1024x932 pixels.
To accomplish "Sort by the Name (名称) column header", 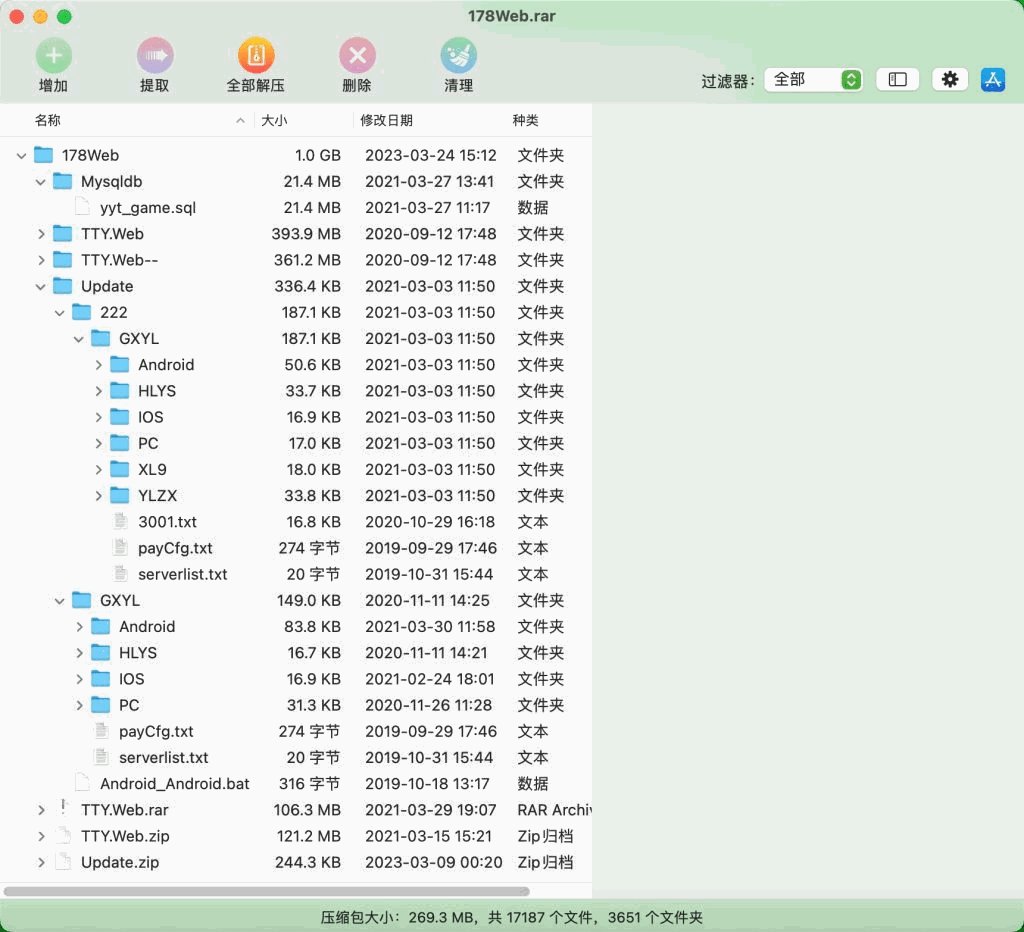I will click(x=48, y=120).
